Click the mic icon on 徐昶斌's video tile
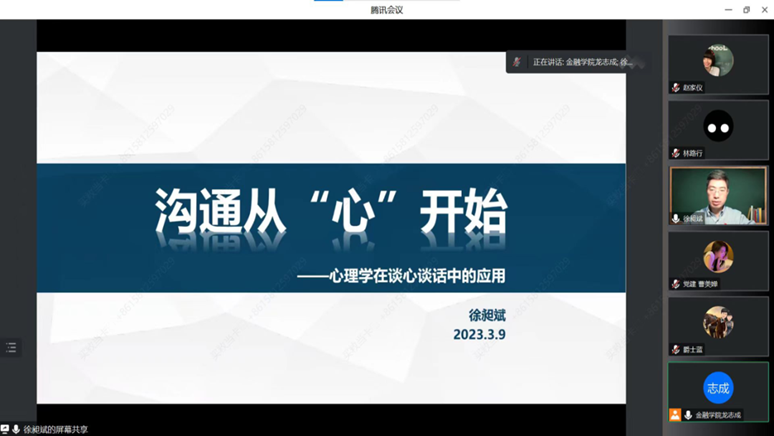774x436 pixels. pyautogui.click(x=676, y=218)
